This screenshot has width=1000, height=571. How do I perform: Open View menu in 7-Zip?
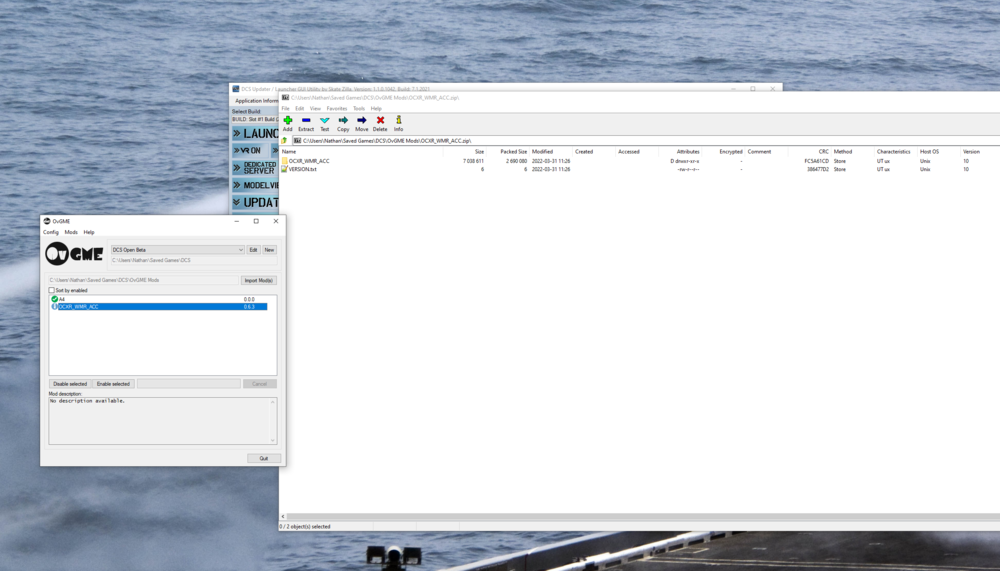pos(315,108)
